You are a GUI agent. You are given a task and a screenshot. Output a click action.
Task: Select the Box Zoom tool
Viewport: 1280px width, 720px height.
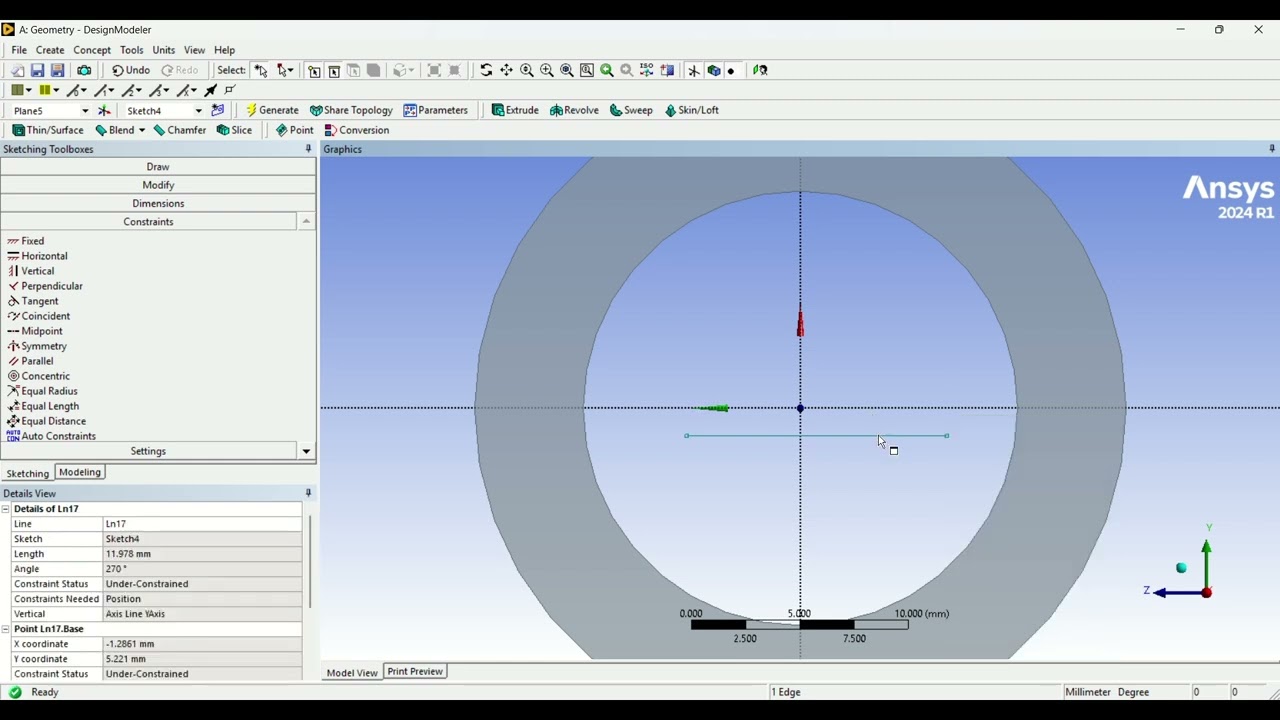tap(546, 70)
